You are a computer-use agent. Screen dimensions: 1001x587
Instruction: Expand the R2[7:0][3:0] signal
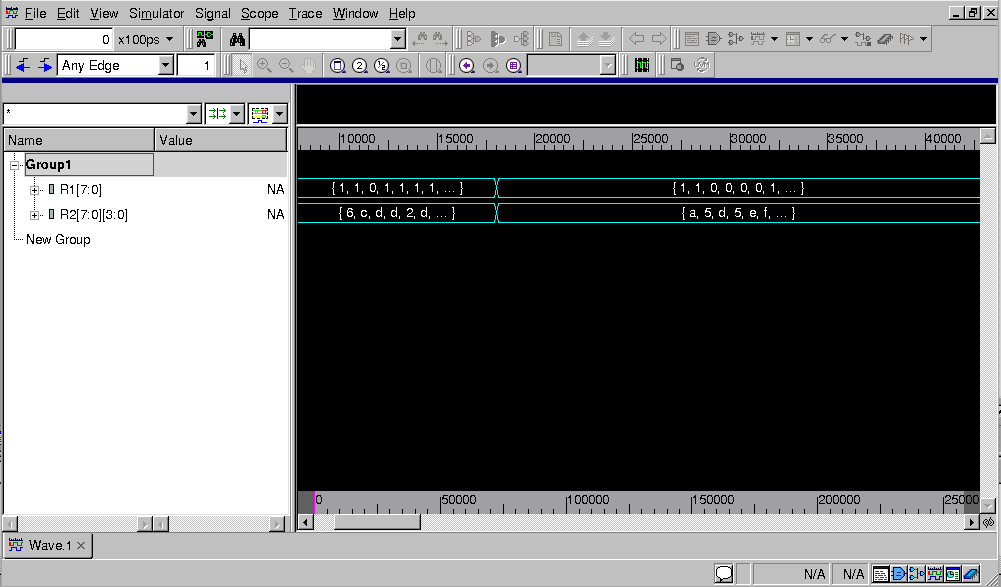coord(34,215)
